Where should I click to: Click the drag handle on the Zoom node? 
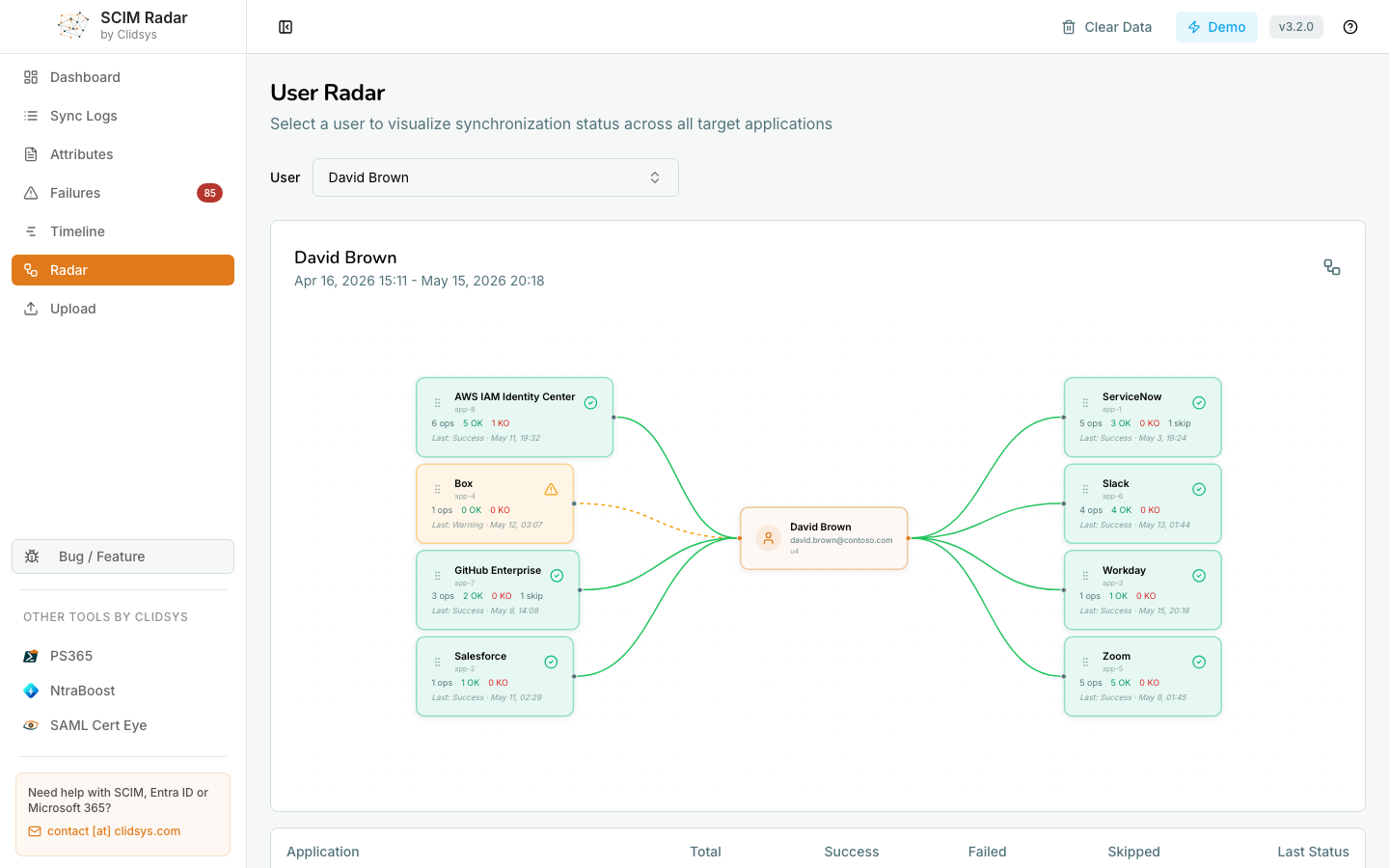(1085, 662)
